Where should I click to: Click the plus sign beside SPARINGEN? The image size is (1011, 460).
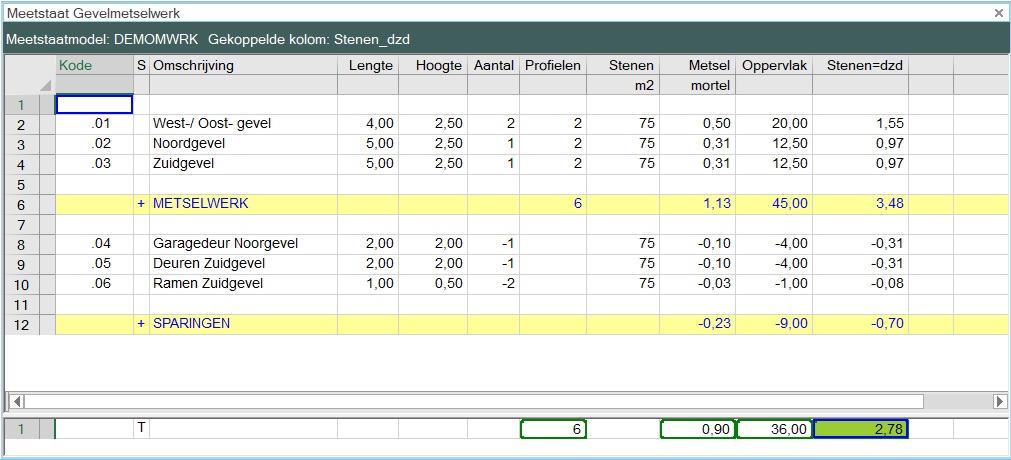click(141, 324)
